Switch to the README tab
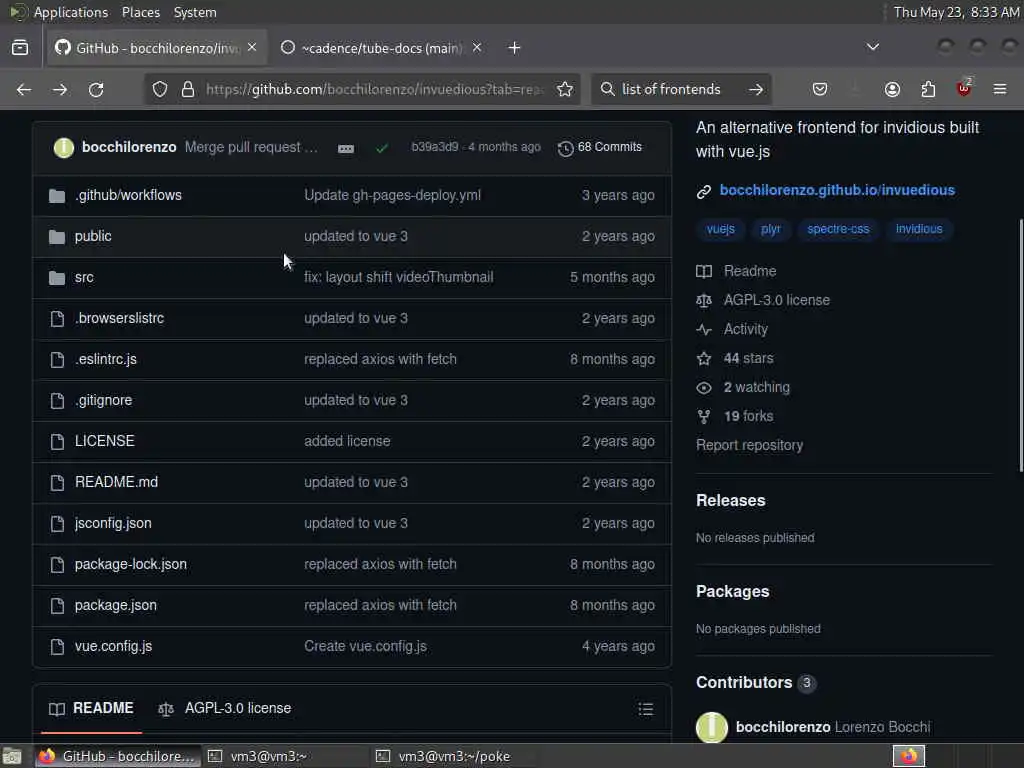Viewport: 1024px width, 768px height. pyautogui.click(x=91, y=709)
